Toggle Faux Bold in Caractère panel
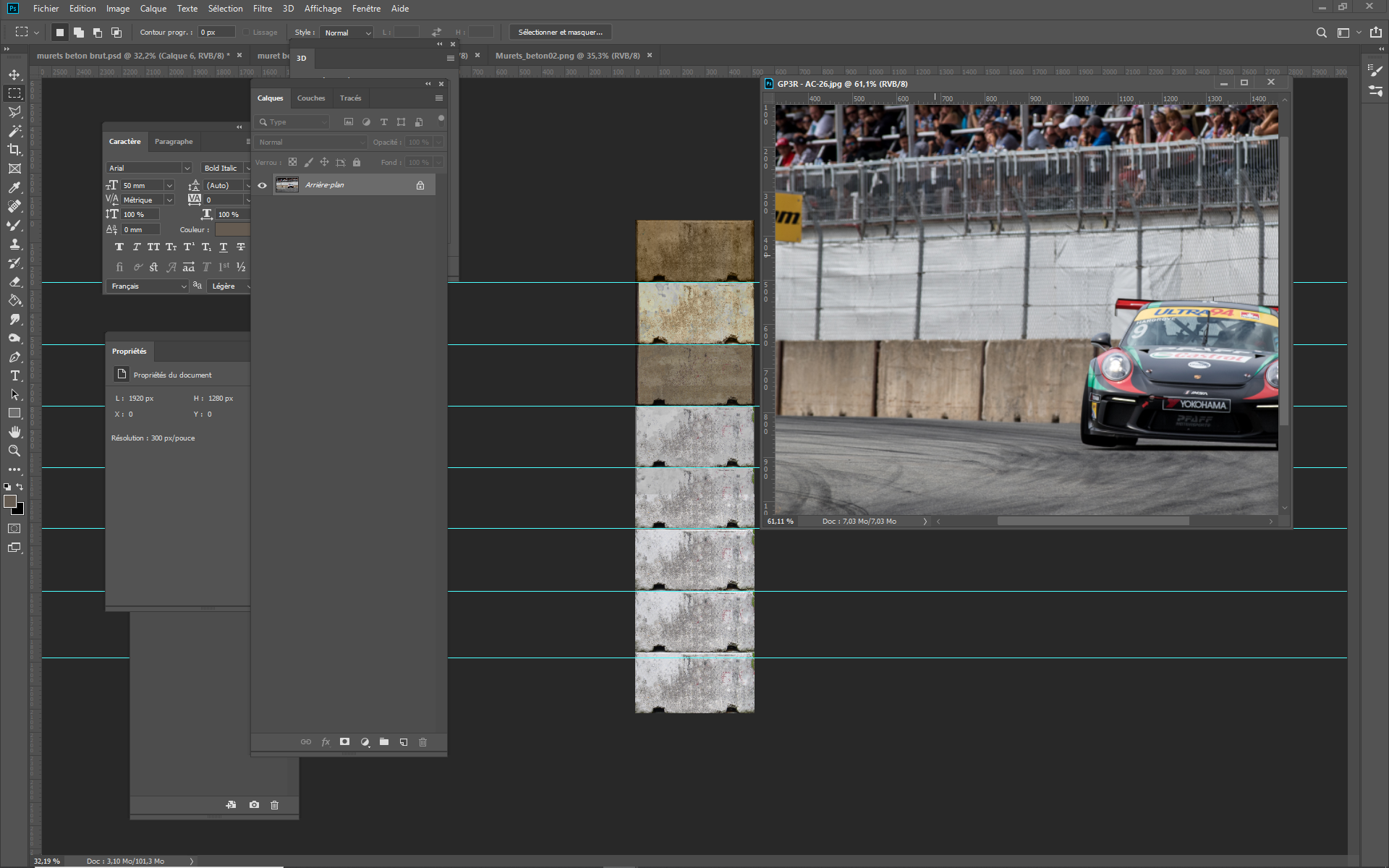The height and width of the screenshot is (868, 1389). (x=119, y=247)
